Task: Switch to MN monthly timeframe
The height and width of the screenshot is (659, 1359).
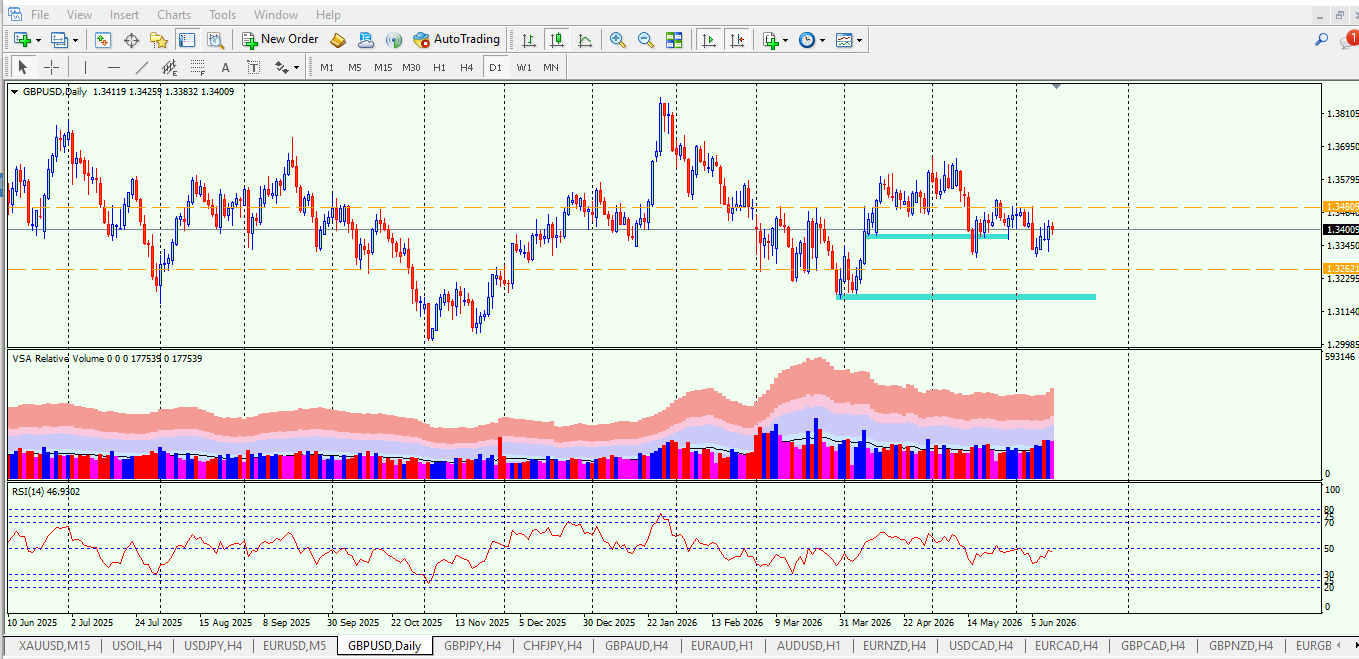Action: click(551, 67)
